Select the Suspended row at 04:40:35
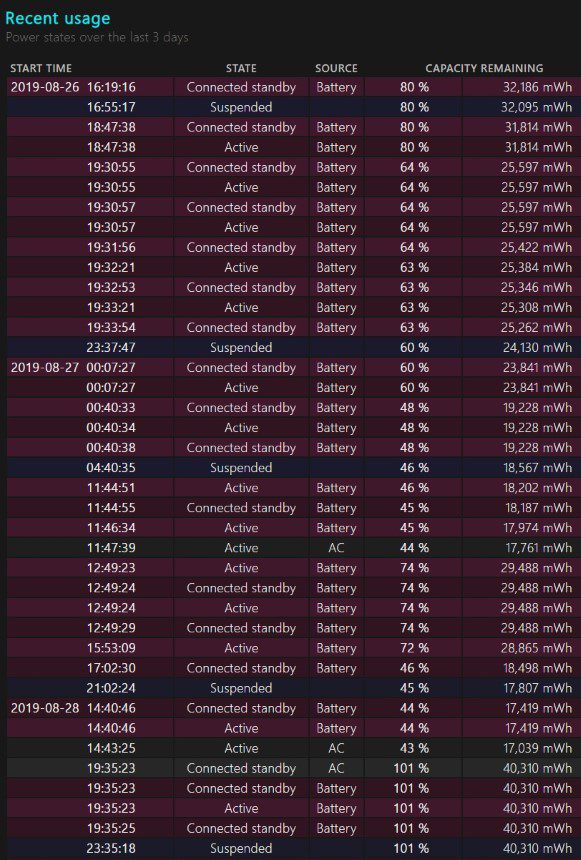581x860 pixels. pos(294,467)
